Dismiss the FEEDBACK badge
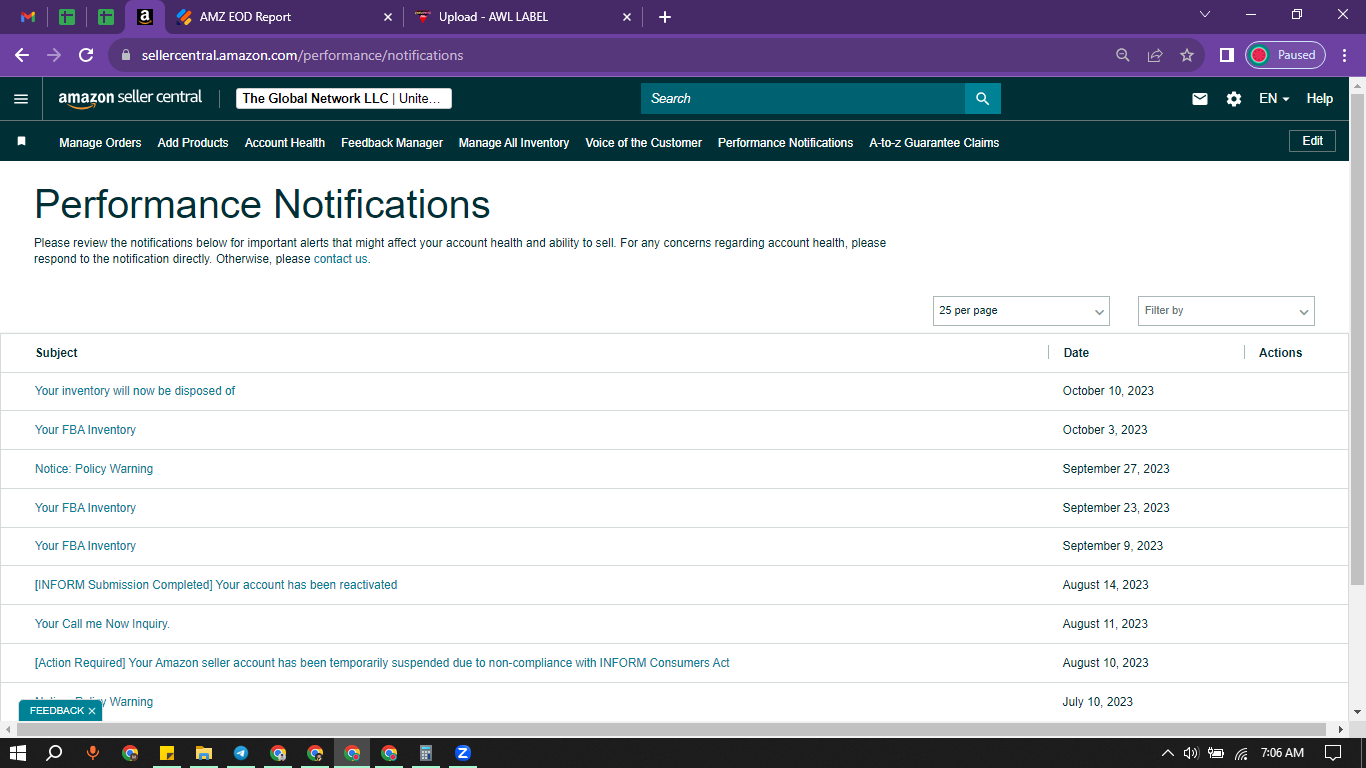The height and width of the screenshot is (768, 1366). (x=92, y=711)
